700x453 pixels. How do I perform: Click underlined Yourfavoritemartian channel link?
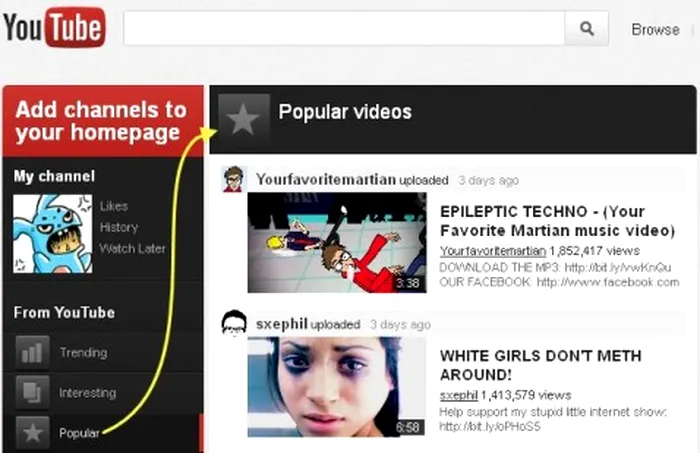pyautogui.click(x=493, y=251)
